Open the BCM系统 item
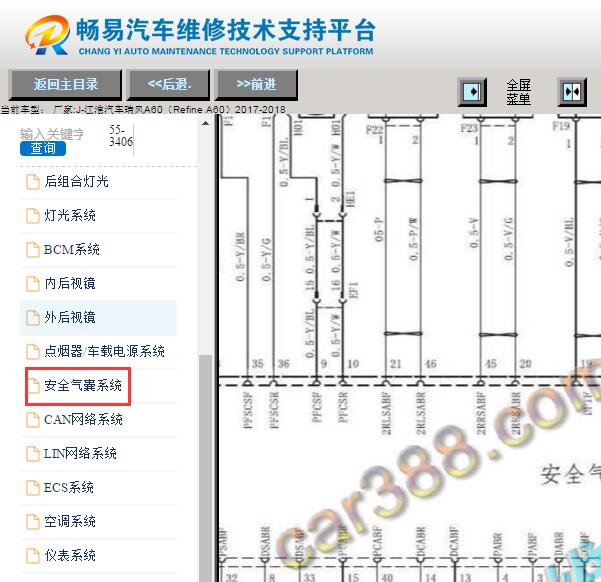Viewport: 601px width, 582px height. tap(99, 250)
